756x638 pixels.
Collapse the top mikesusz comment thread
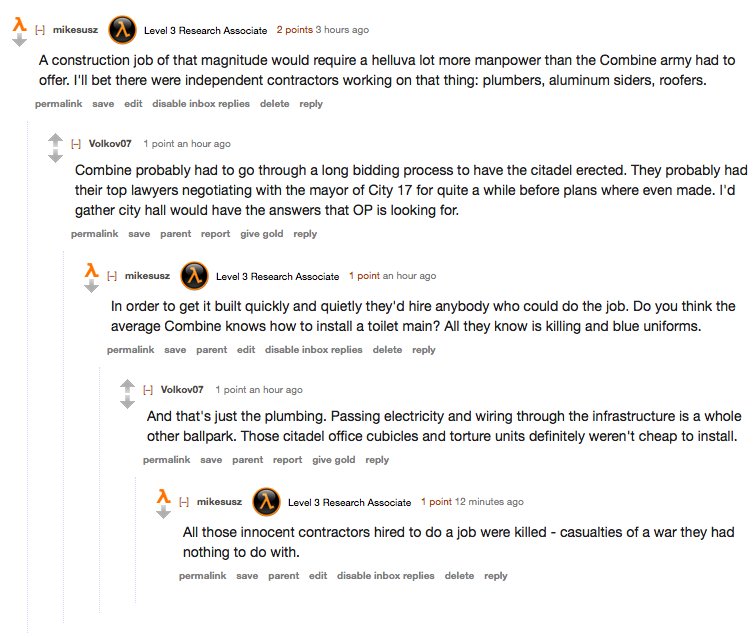click(x=40, y=31)
